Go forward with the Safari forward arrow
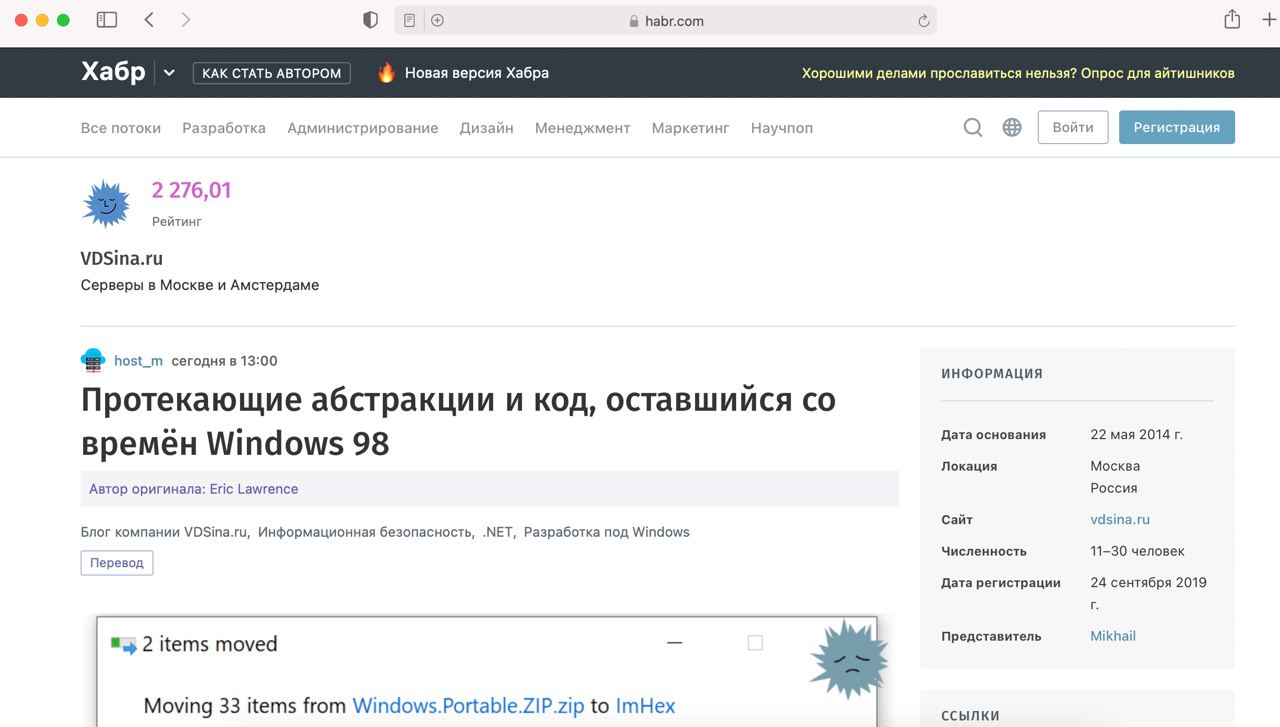 [186, 20]
